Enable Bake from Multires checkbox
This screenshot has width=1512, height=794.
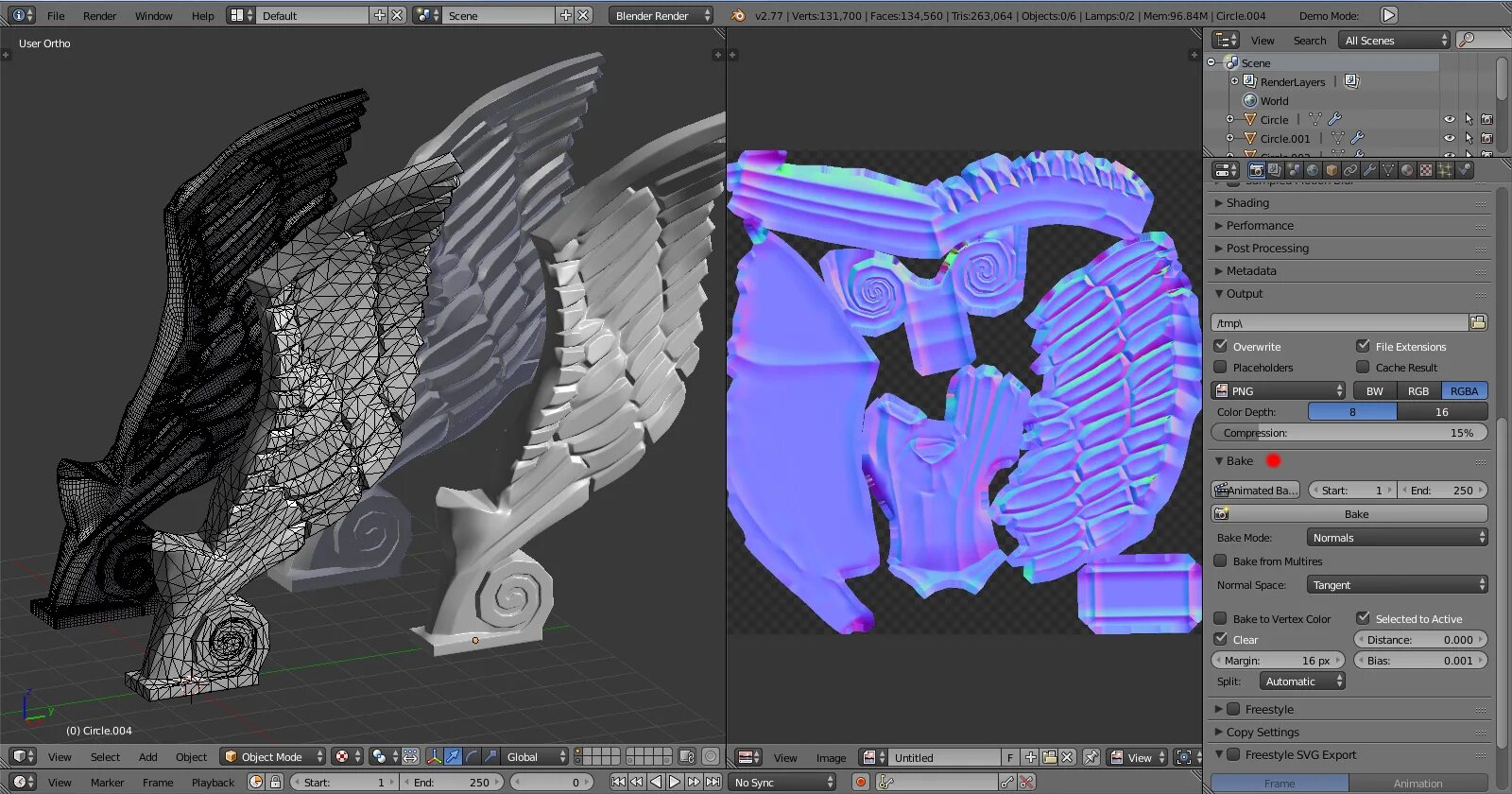click(1221, 561)
